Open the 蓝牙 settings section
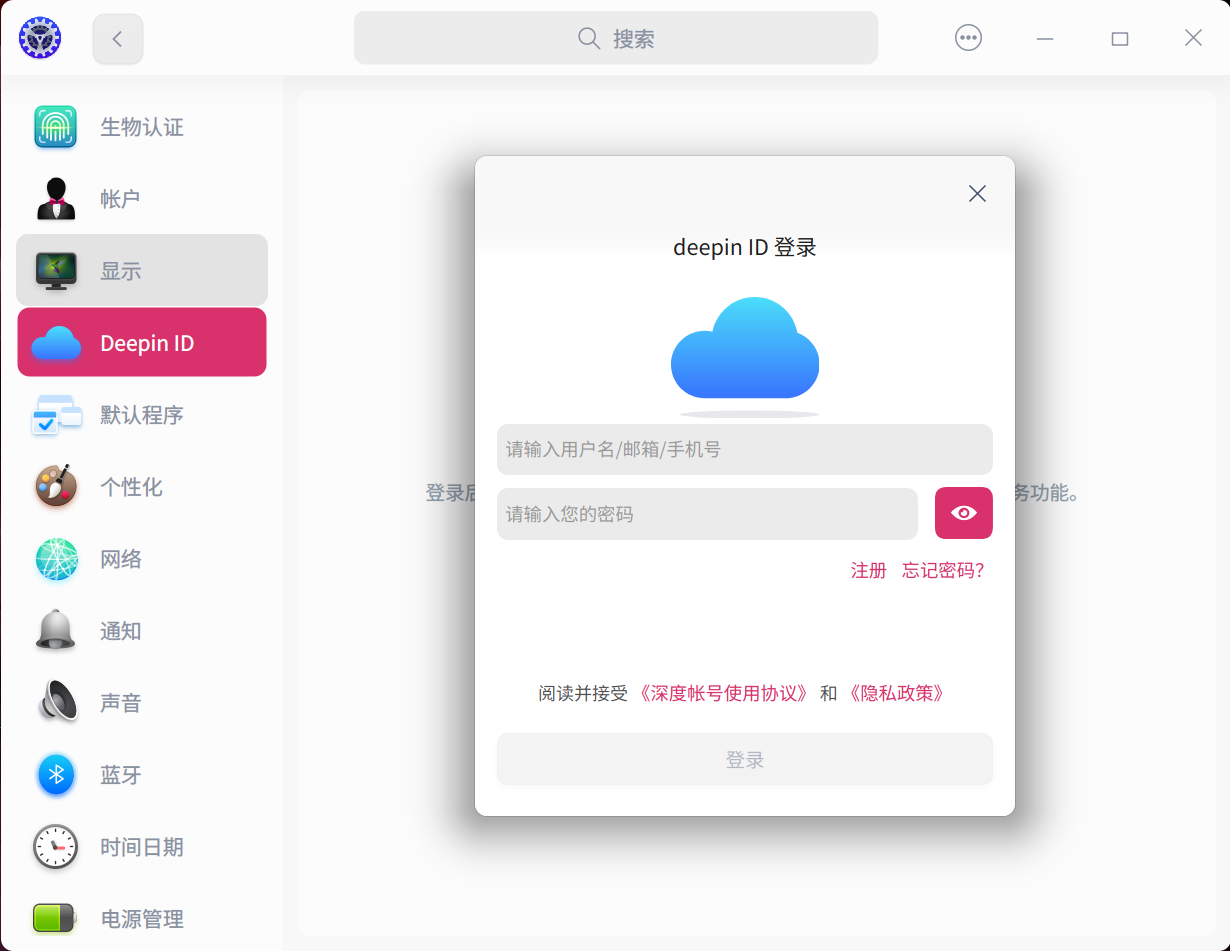This screenshot has height=951, width=1230. pos(142,775)
